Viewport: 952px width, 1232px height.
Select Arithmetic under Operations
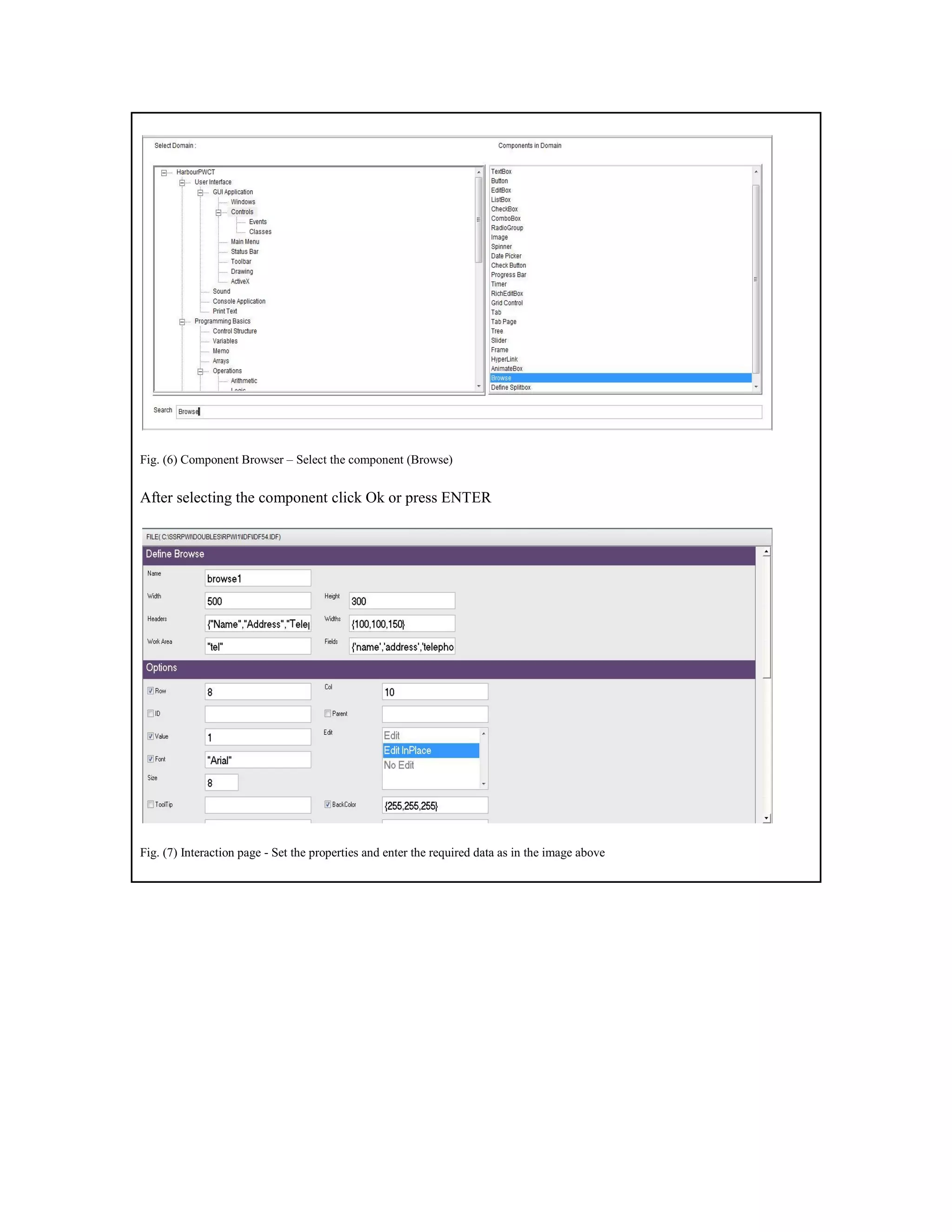[x=244, y=381]
